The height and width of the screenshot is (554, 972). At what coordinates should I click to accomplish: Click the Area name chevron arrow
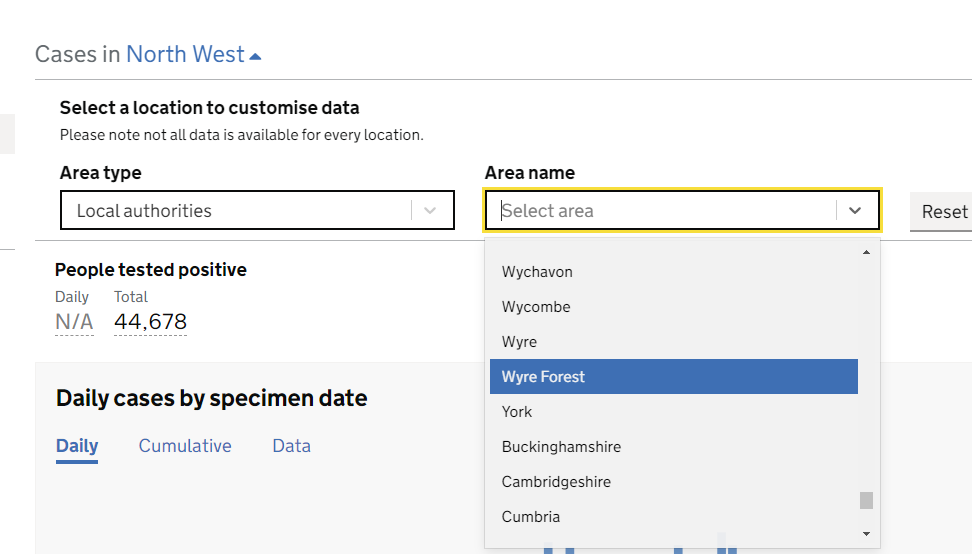point(855,211)
